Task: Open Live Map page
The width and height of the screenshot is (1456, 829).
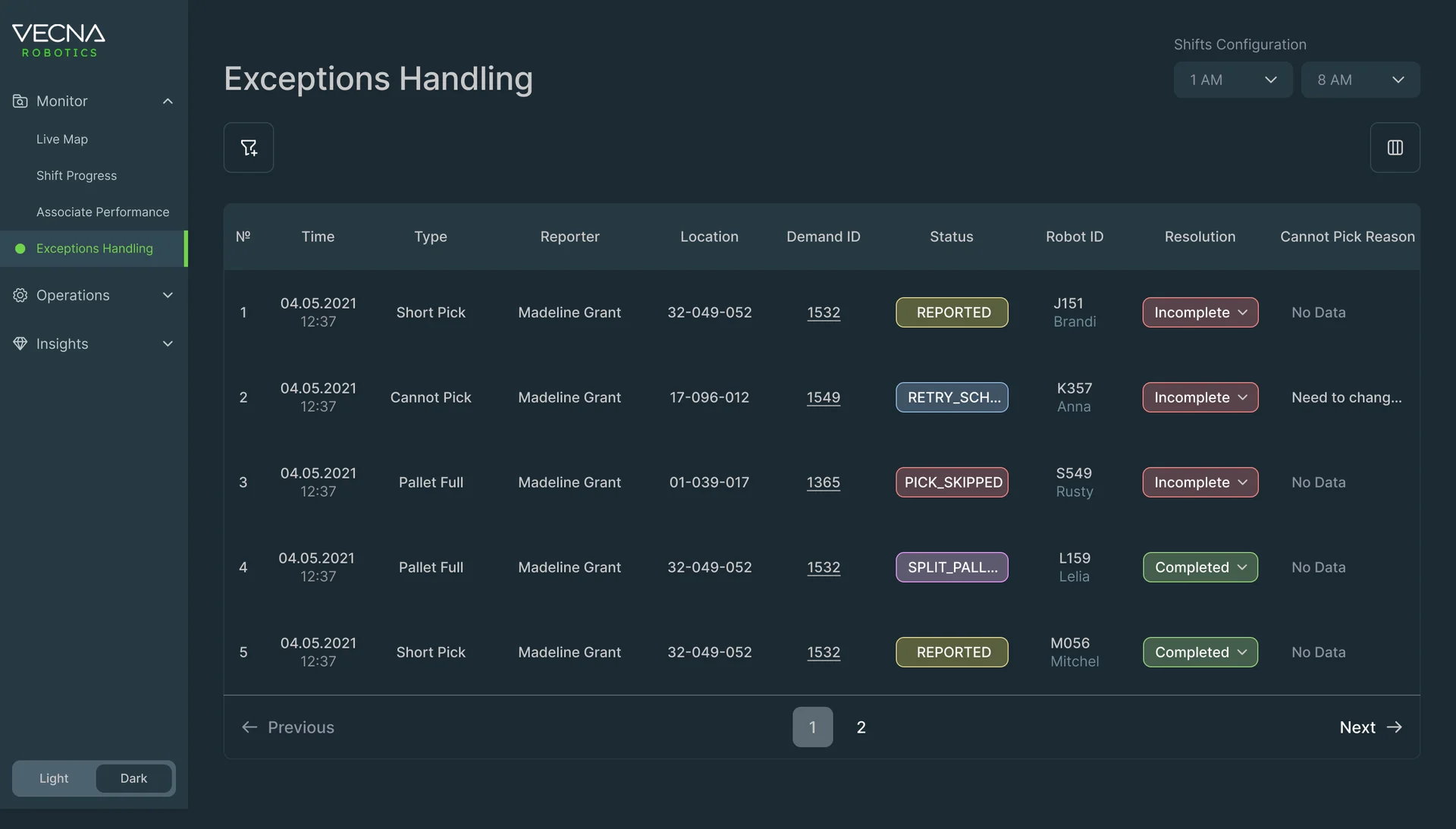Action: [x=62, y=139]
